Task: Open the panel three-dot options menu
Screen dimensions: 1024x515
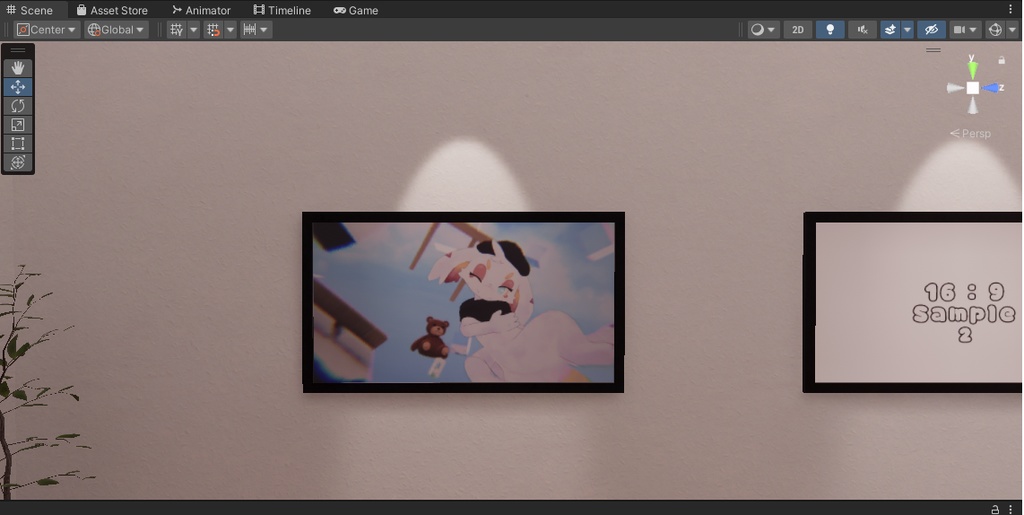Action: 1011,9
